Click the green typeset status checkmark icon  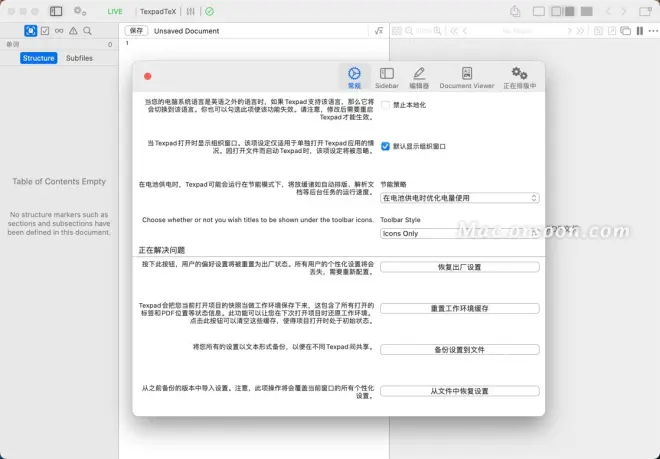pos(209,11)
